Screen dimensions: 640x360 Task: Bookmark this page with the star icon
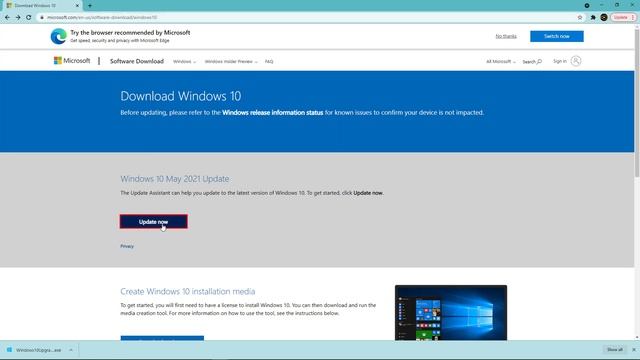click(580, 18)
